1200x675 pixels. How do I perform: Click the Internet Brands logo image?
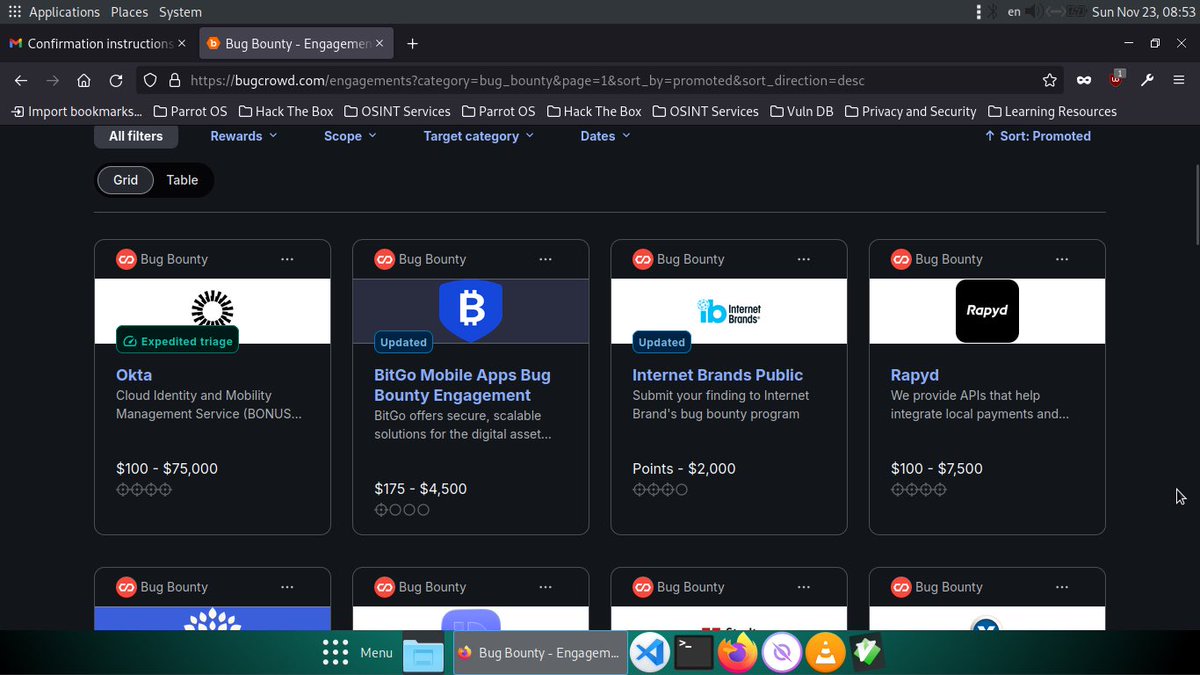click(x=729, y=311)
